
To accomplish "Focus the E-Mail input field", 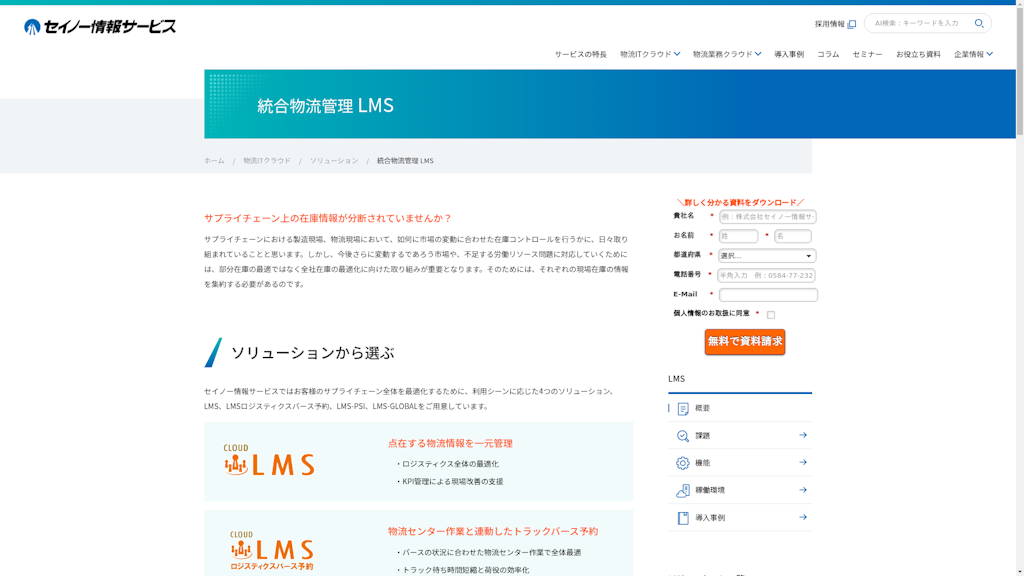I will 768,295.
